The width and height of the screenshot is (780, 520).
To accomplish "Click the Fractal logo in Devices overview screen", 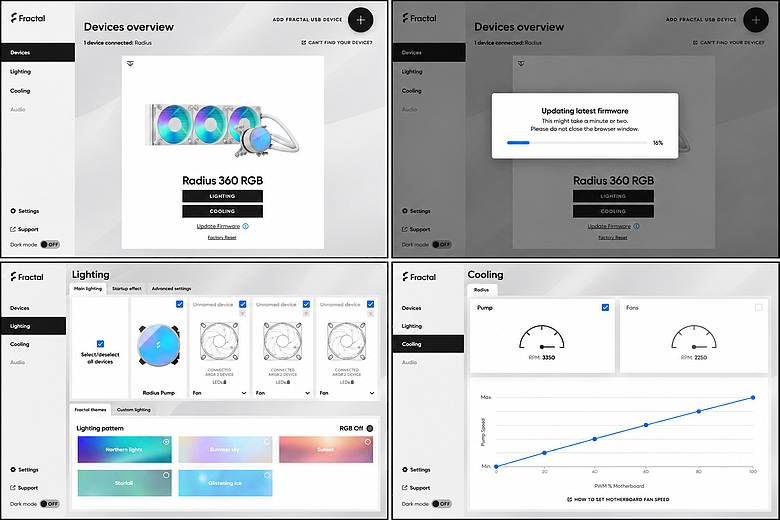I will (x=28, y=18).
